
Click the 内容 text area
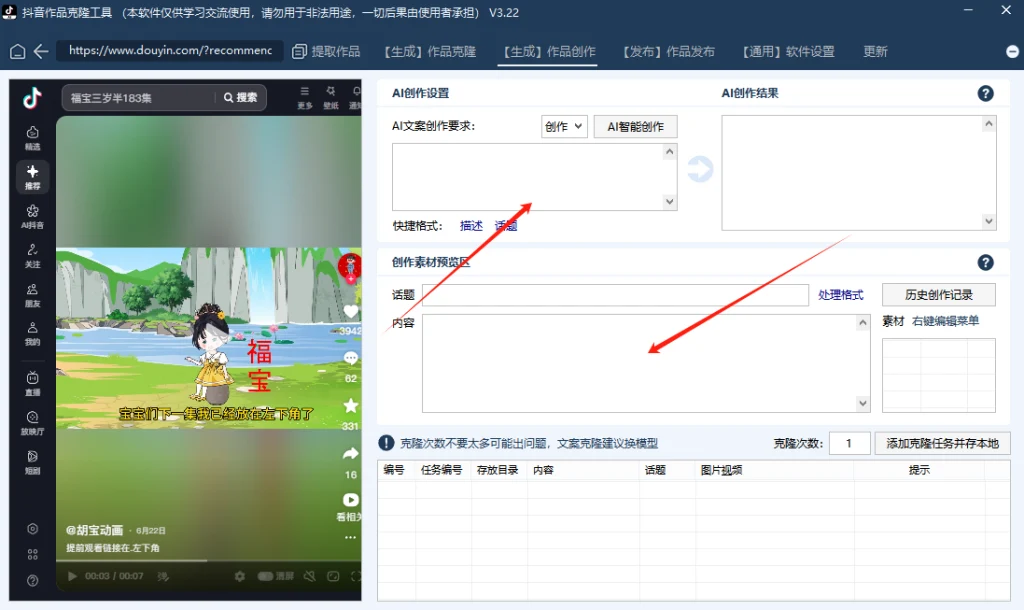pos(646,364)
